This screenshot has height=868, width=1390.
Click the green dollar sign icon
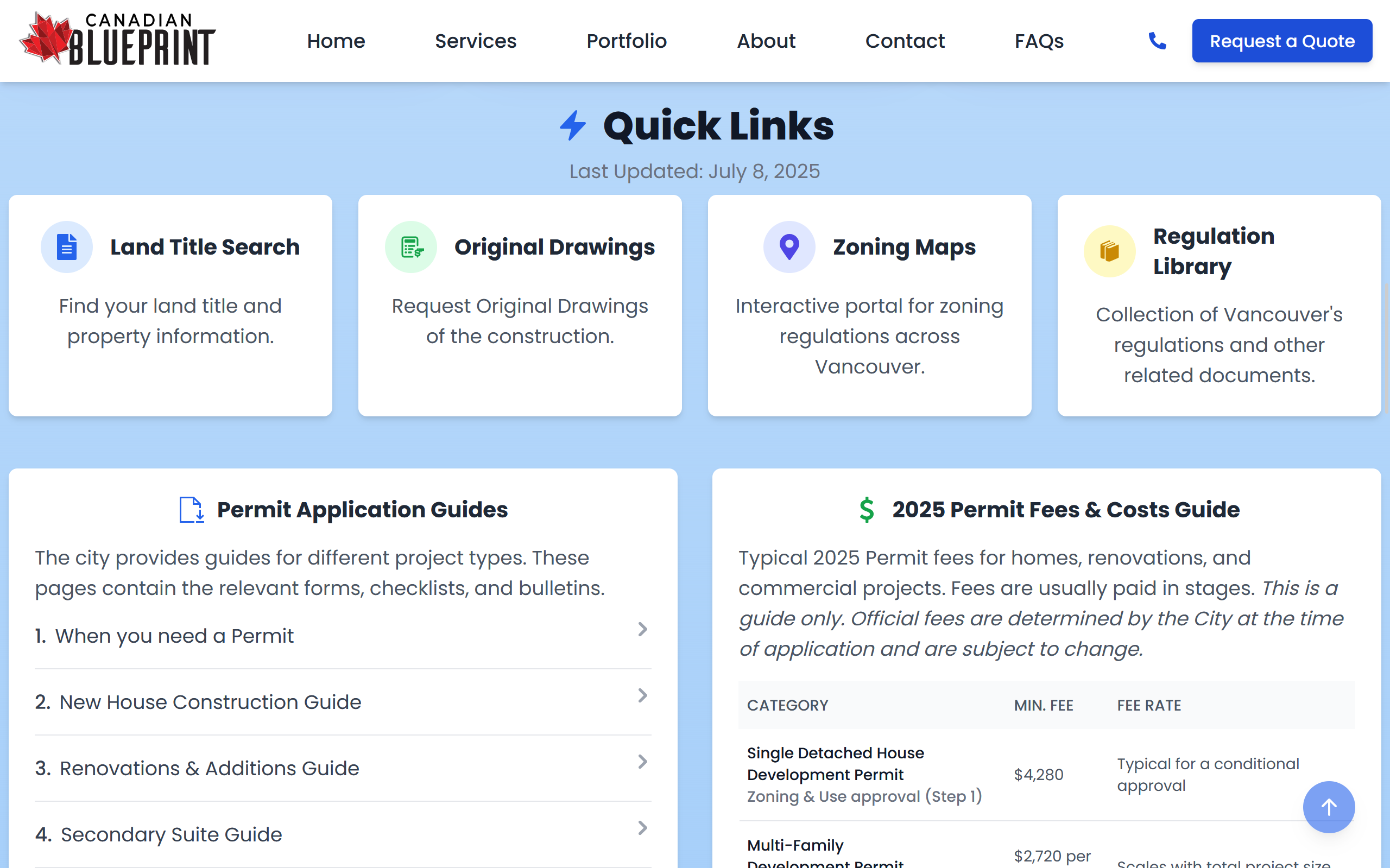coord(867,510)
